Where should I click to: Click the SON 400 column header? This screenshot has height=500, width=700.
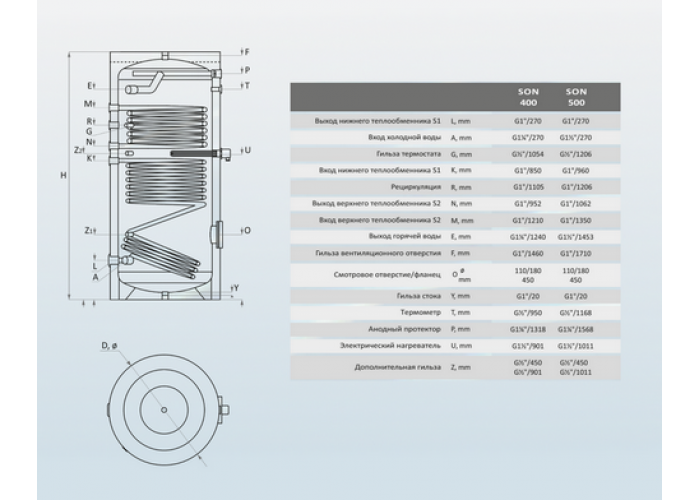click(x=528, y=97)
